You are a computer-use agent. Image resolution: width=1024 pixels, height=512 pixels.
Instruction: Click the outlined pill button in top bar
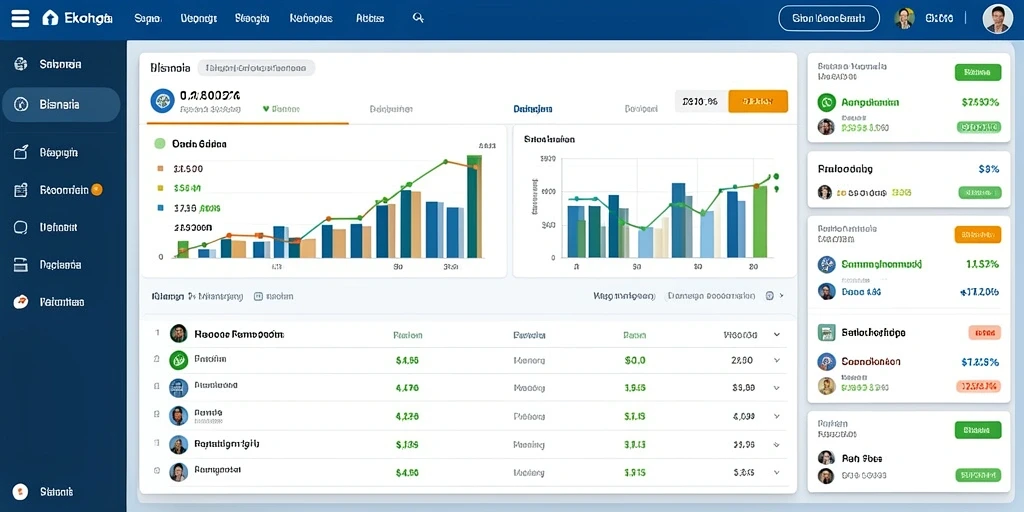[x=829, y=19]
